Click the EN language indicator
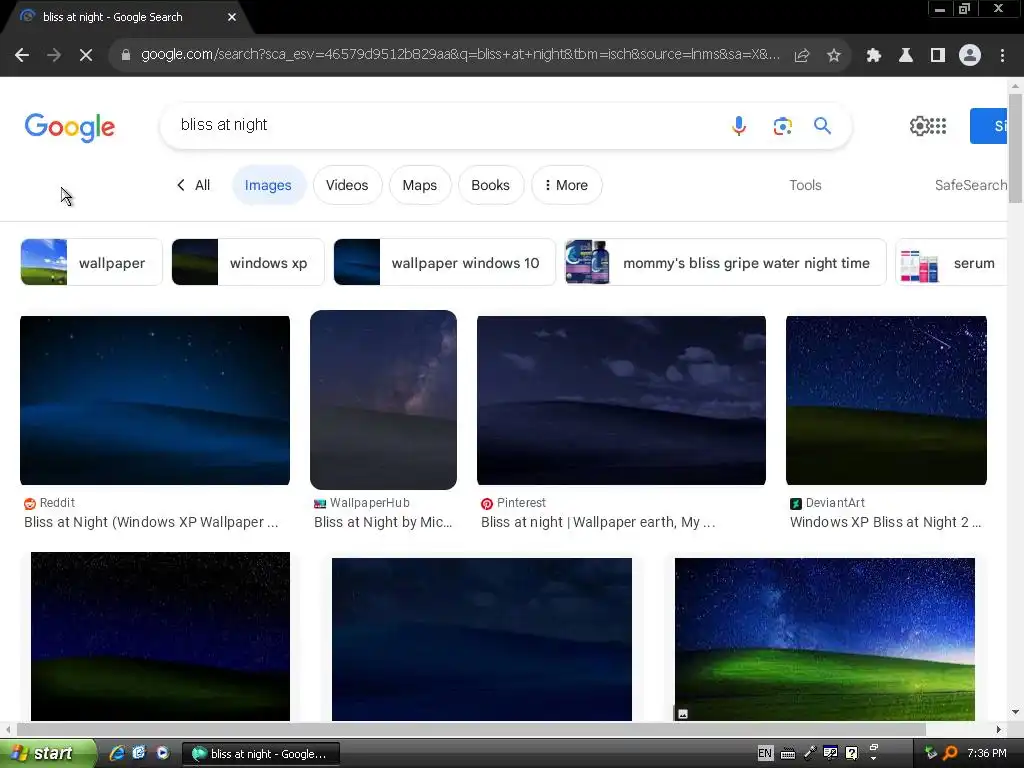This screenshot has width=1024, height=768. (x=765, y=754)
